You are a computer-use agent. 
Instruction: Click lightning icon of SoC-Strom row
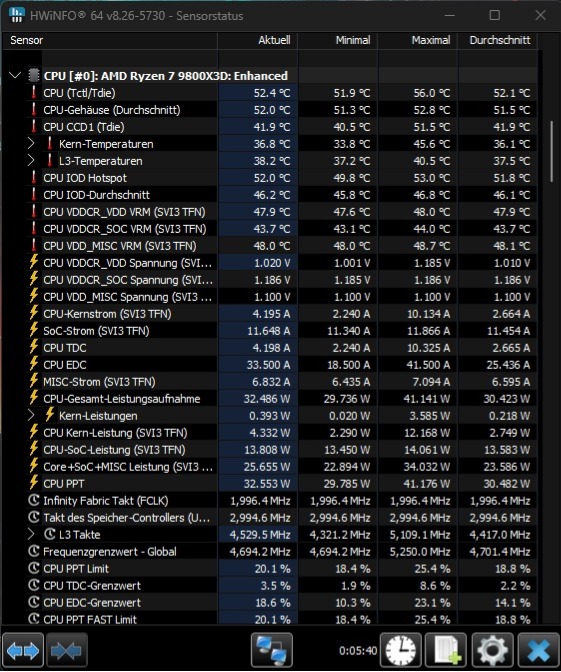(33, 330)
